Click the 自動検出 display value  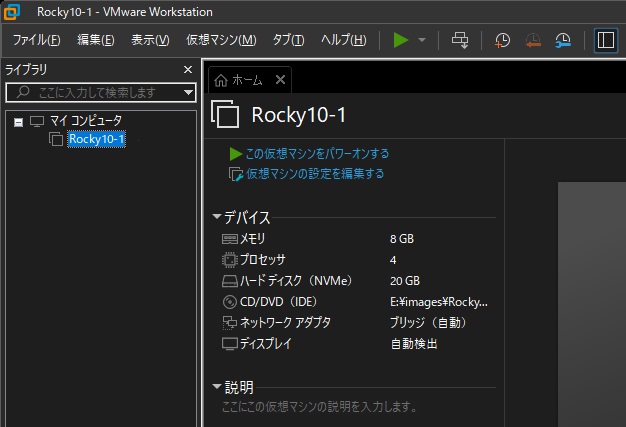pos(414,344)
